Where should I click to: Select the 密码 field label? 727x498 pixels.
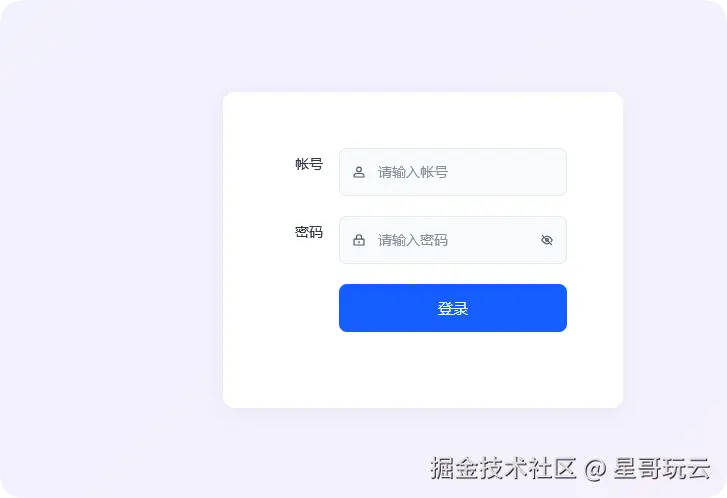(x=309, y=232)
